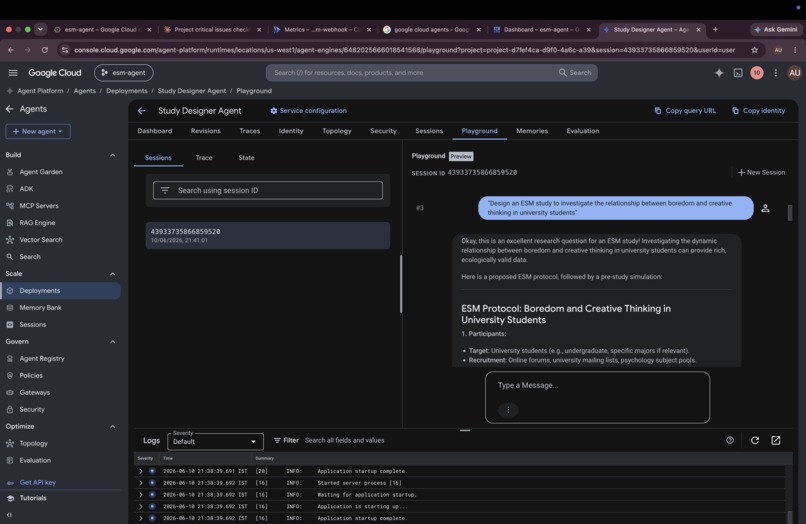This screenshot has width=806, height=524.
Task: Go back using arrow beside Study Designer Agent
Action: [x=141, y=111]
